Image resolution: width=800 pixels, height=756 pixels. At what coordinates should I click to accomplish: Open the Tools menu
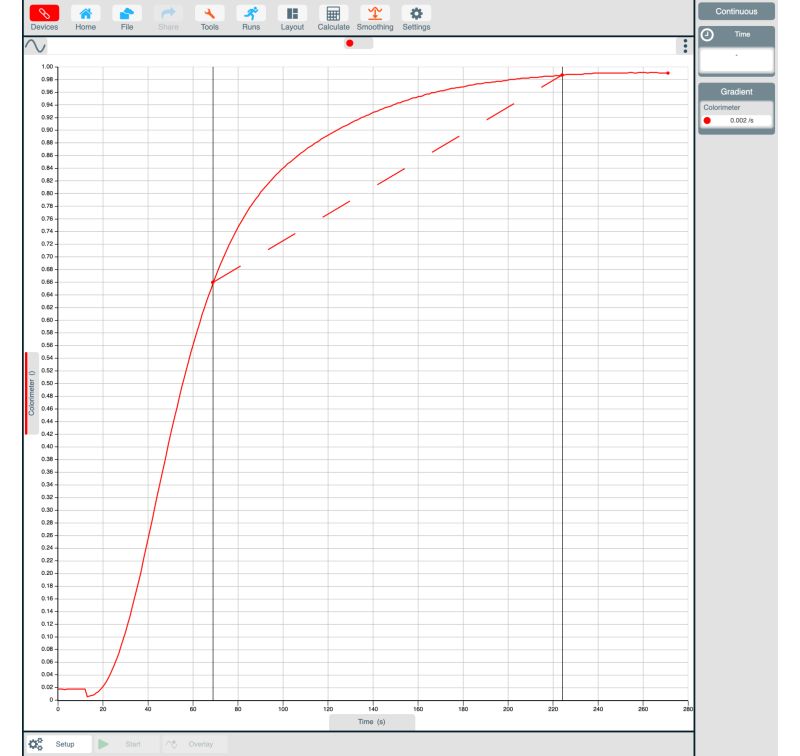209,17
